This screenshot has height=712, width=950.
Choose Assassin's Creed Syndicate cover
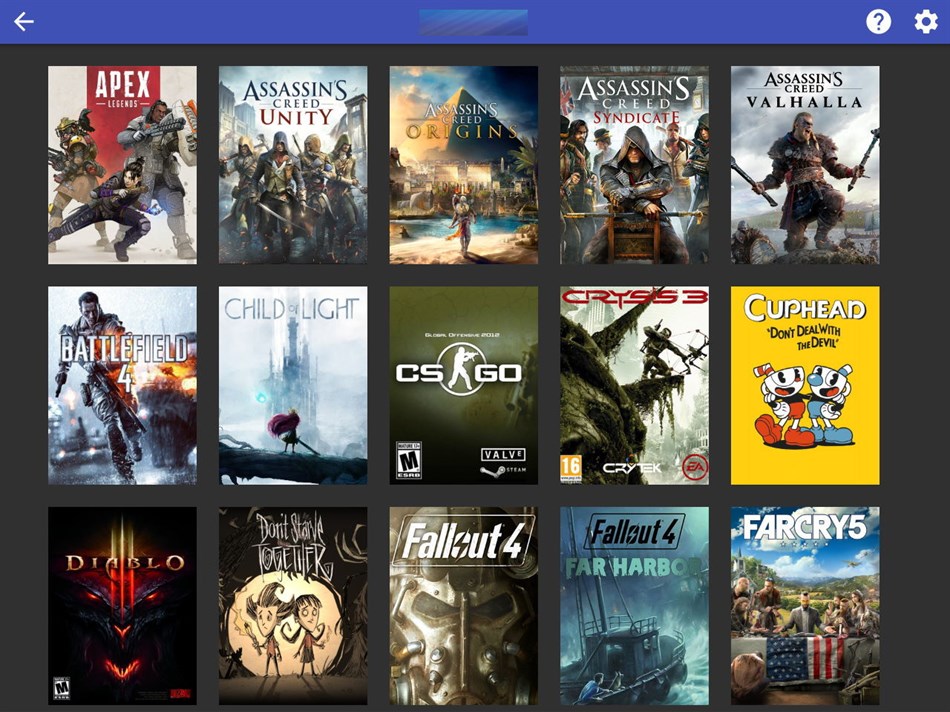pyautogui.click(x=634, y=165)
